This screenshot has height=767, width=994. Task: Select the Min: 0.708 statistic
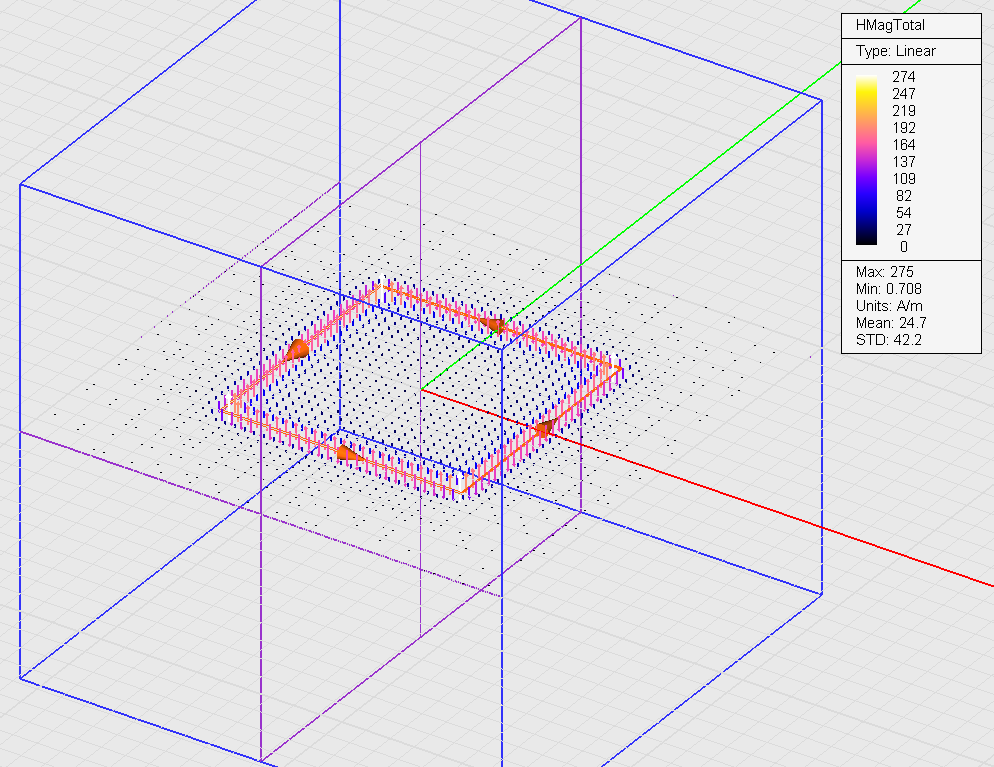tap(889, 289)
